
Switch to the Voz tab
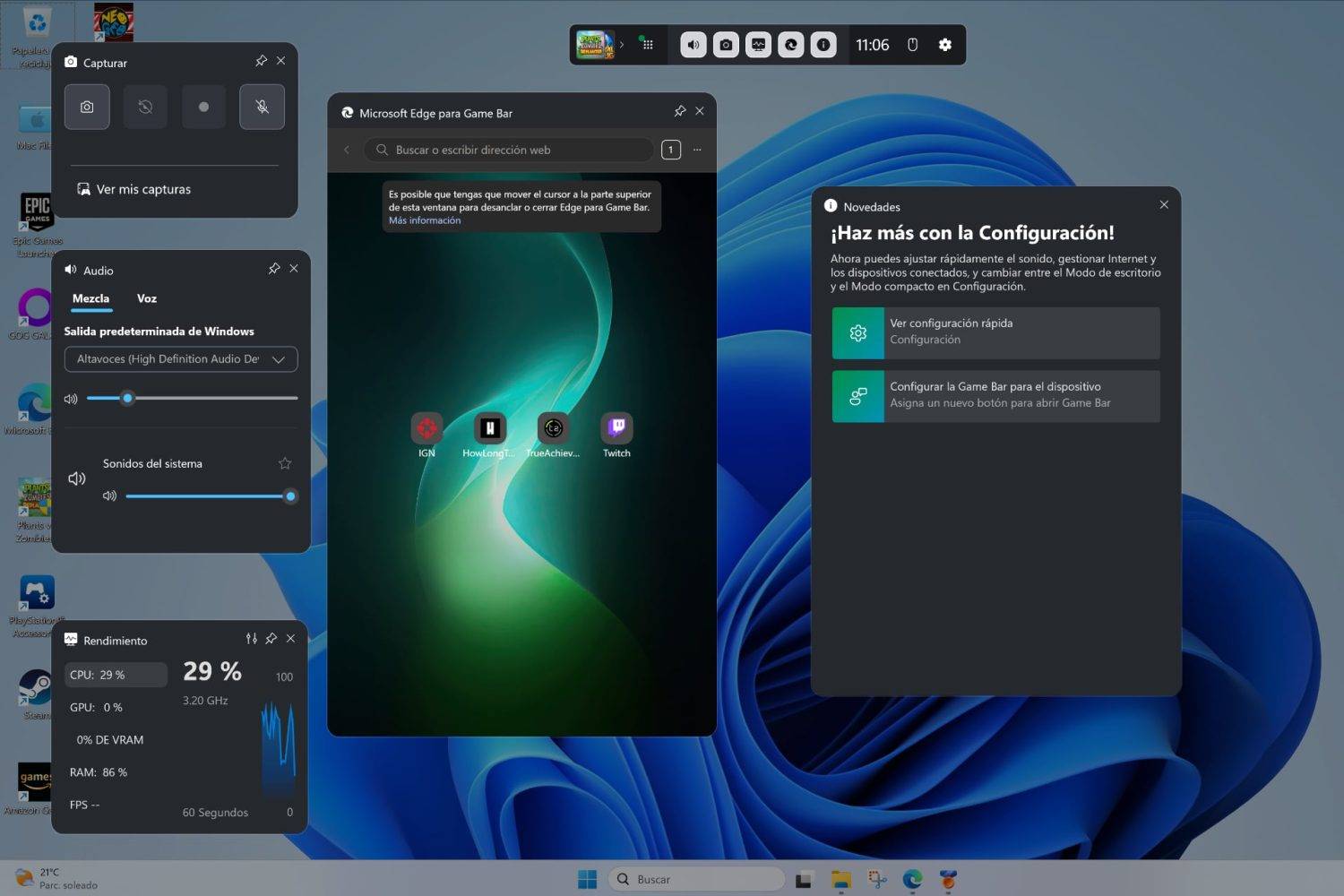[x=147, y=298]
